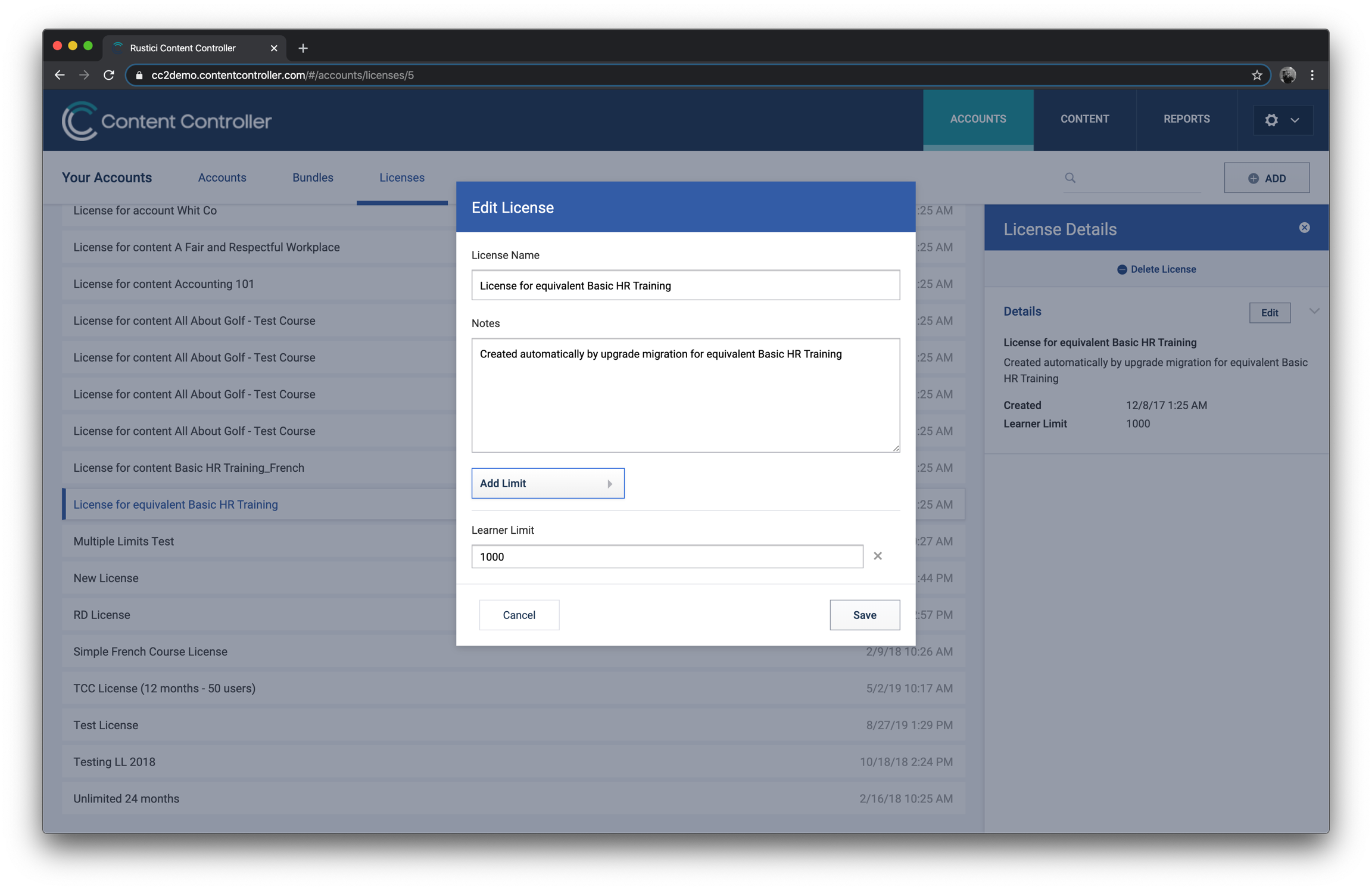Select License for content Basic HR Training_French
The image size is (1372, 890).
[188, 468]
